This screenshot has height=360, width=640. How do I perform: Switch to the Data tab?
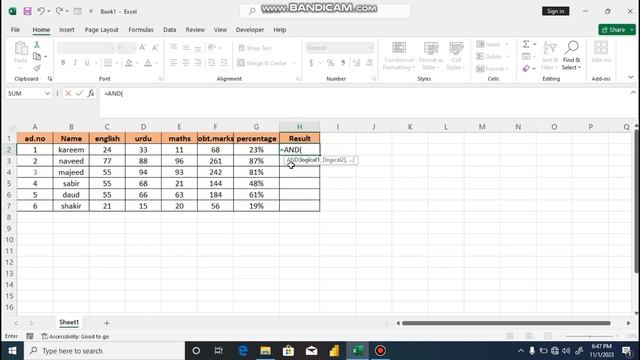169,30
